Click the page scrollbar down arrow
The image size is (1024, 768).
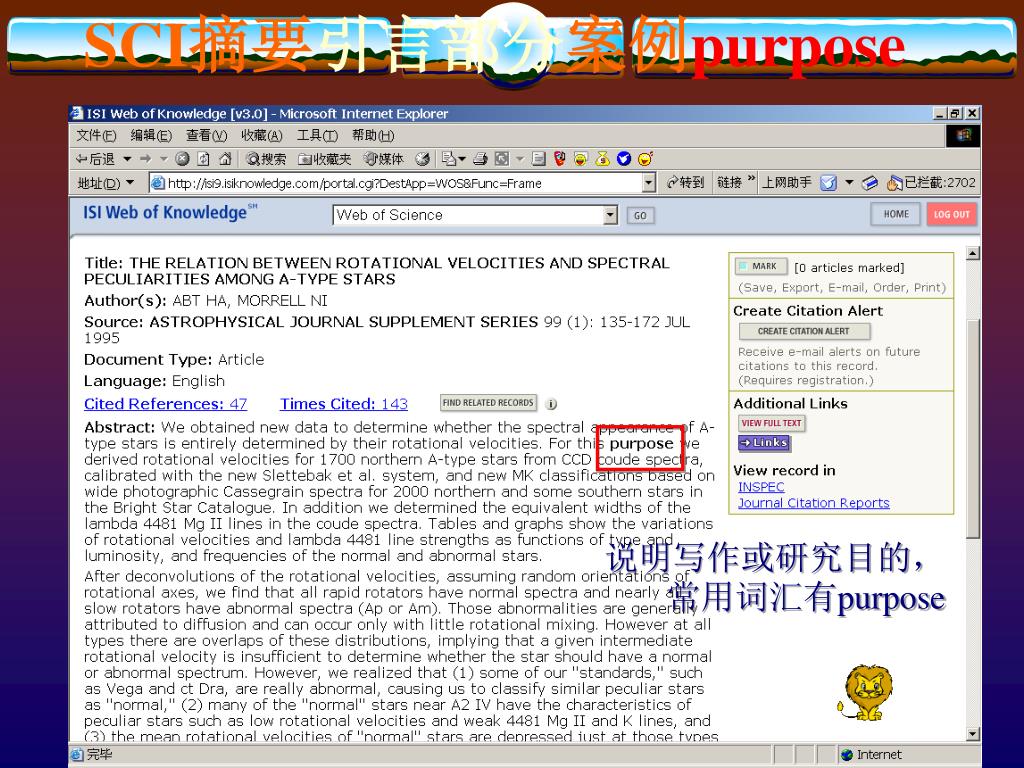point(972,734)
